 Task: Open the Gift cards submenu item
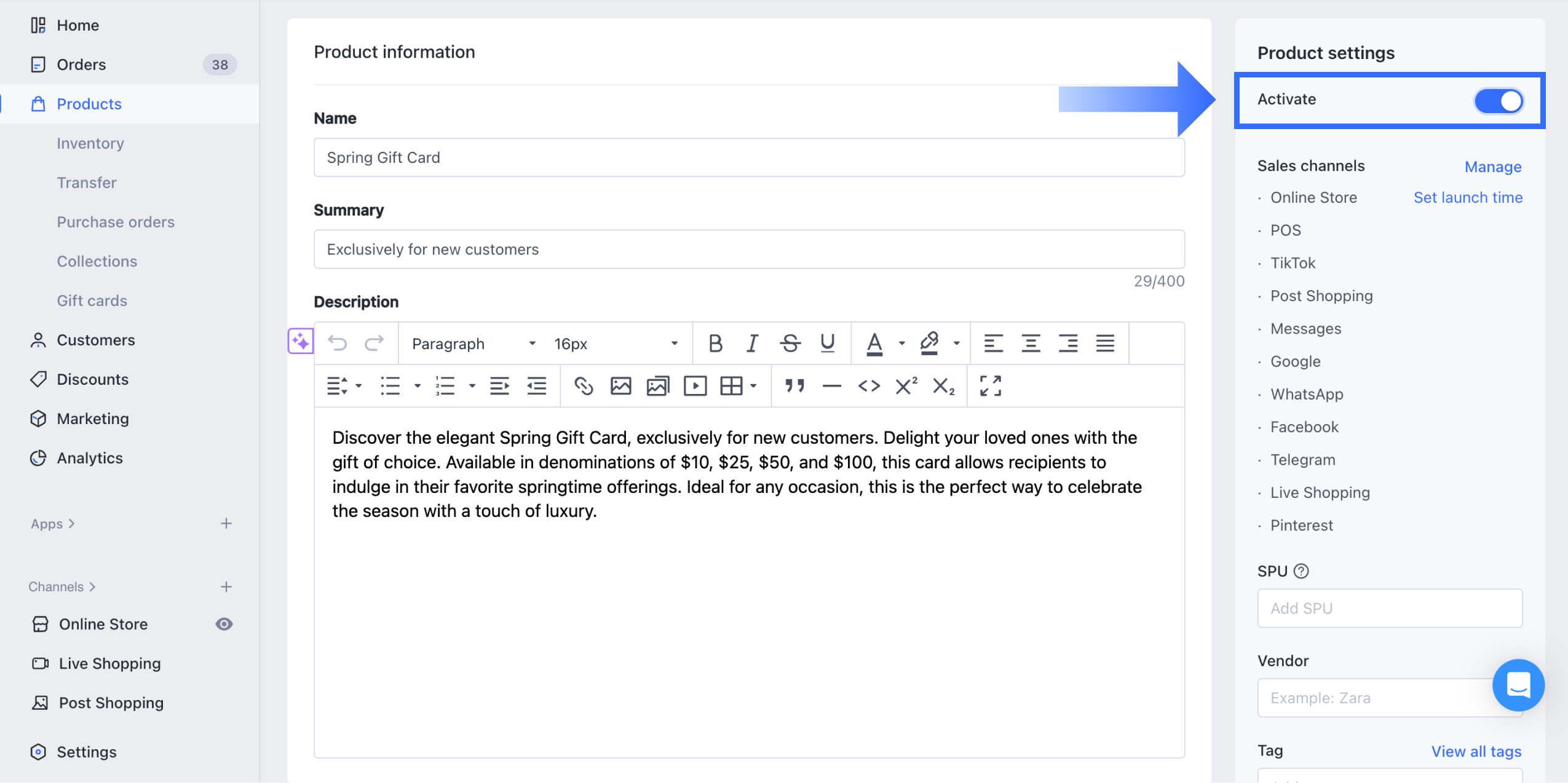[92, 301]
